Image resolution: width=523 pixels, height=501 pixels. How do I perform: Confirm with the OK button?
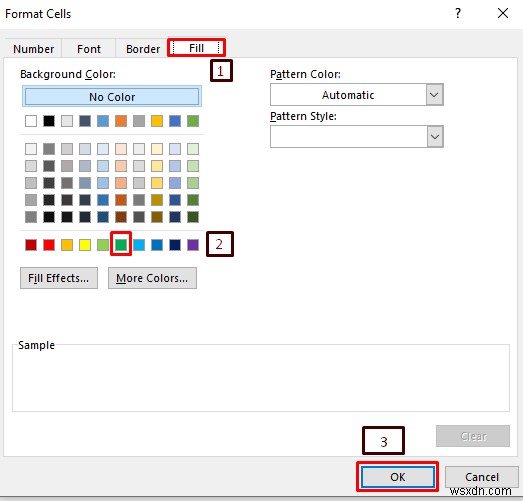[x=398, y=477]
